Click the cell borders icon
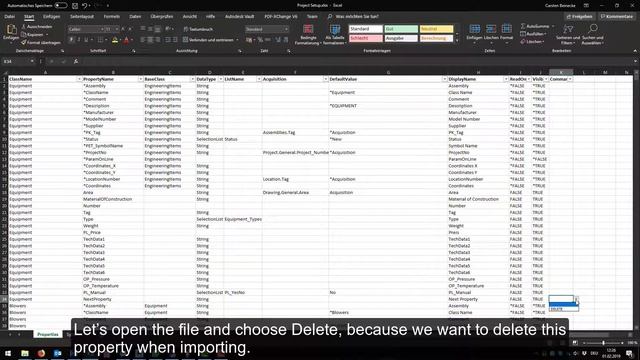This screenshot has width=640, height=360. 100,40
